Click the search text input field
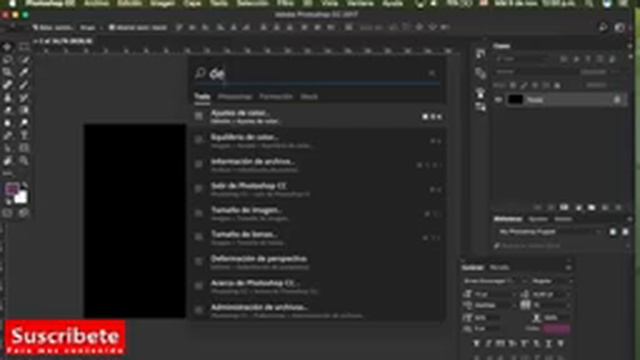 coord(318,73)
